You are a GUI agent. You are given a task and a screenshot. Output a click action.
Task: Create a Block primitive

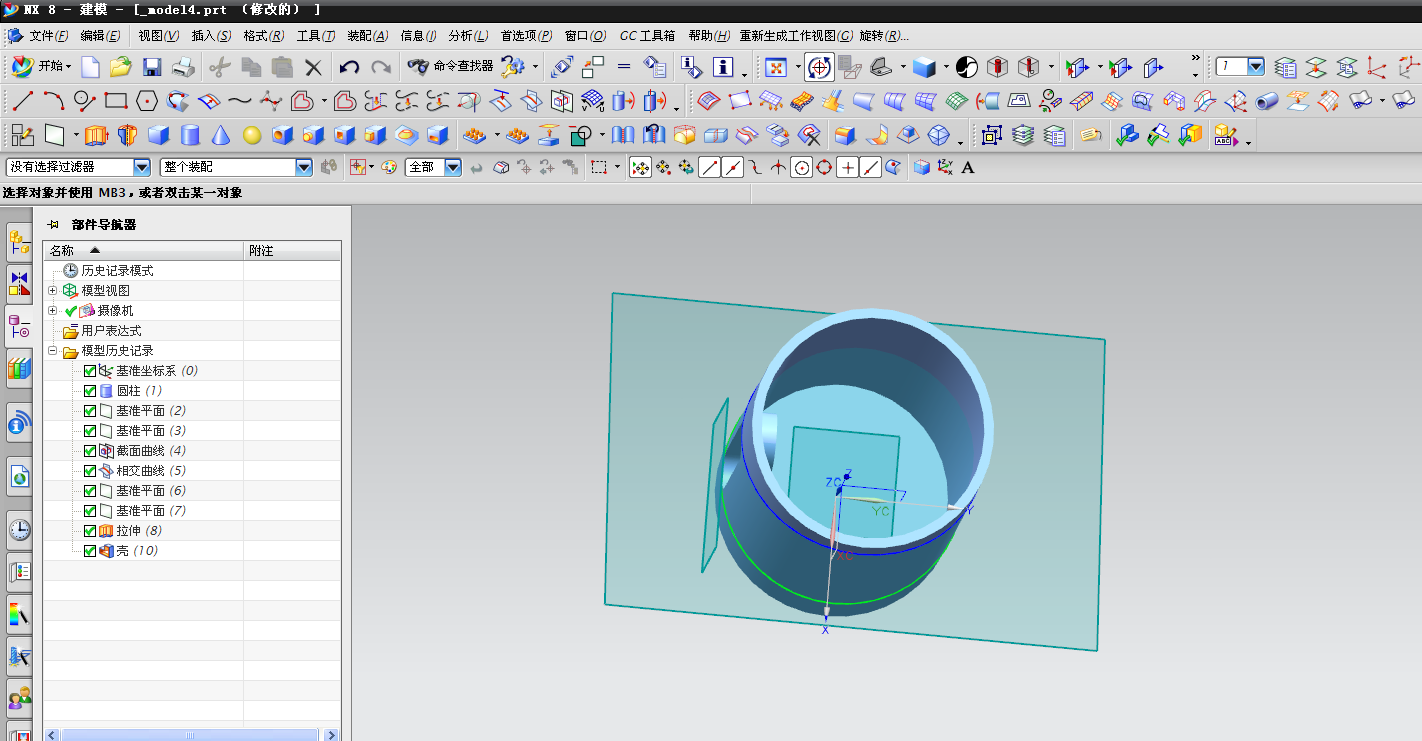[x=158, y=135]
